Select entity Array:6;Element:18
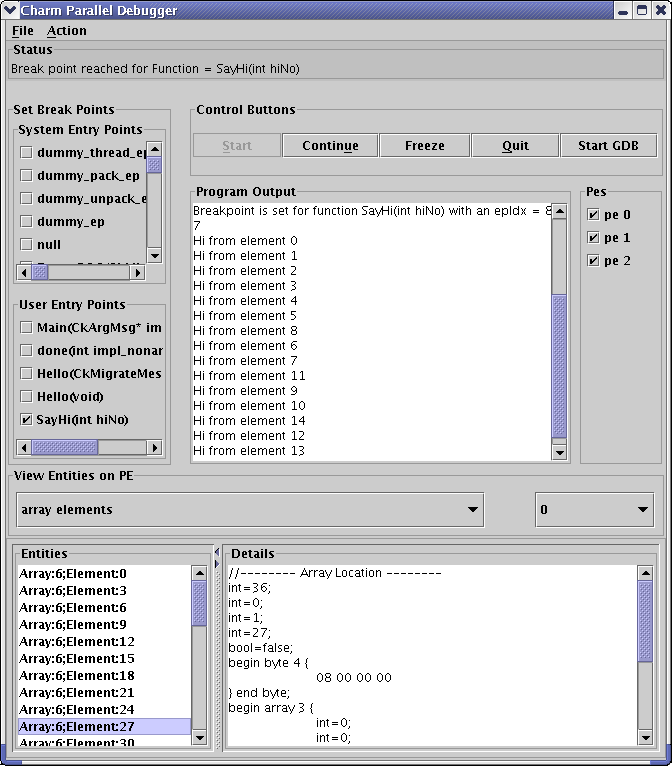 [x=105, y=676]
